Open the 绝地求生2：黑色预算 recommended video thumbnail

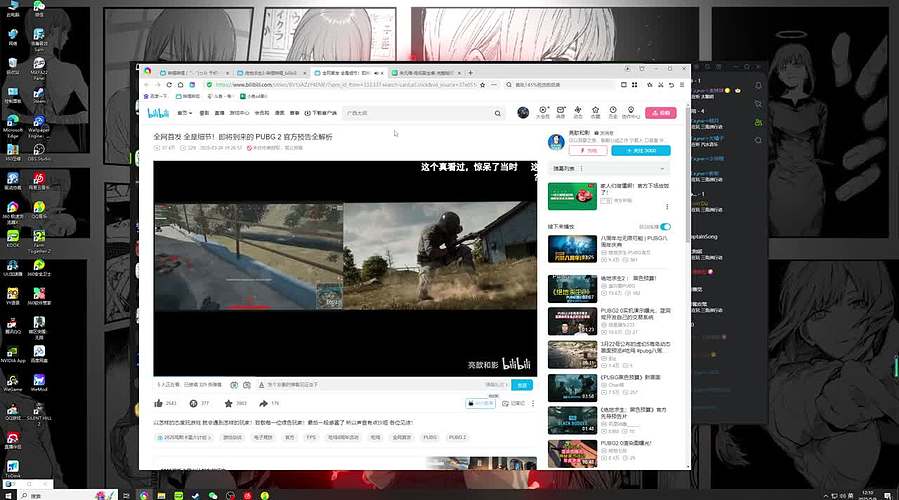tap(572, 288)
